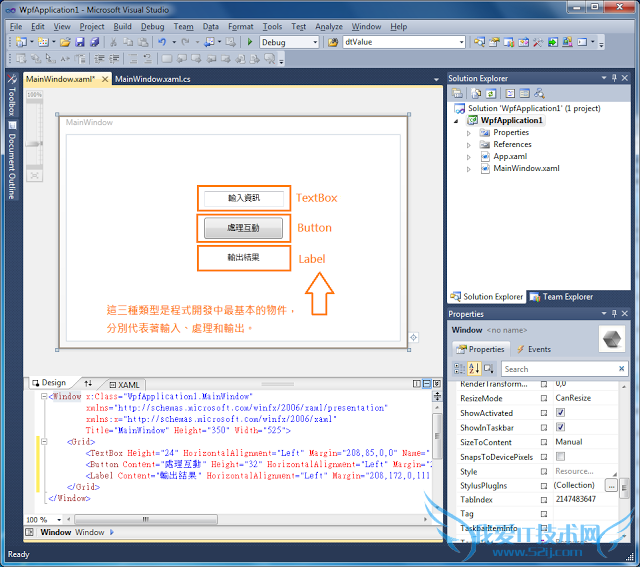The image size is (640, 567).
Task: Open the Build menu
Action: pos(122,26)
